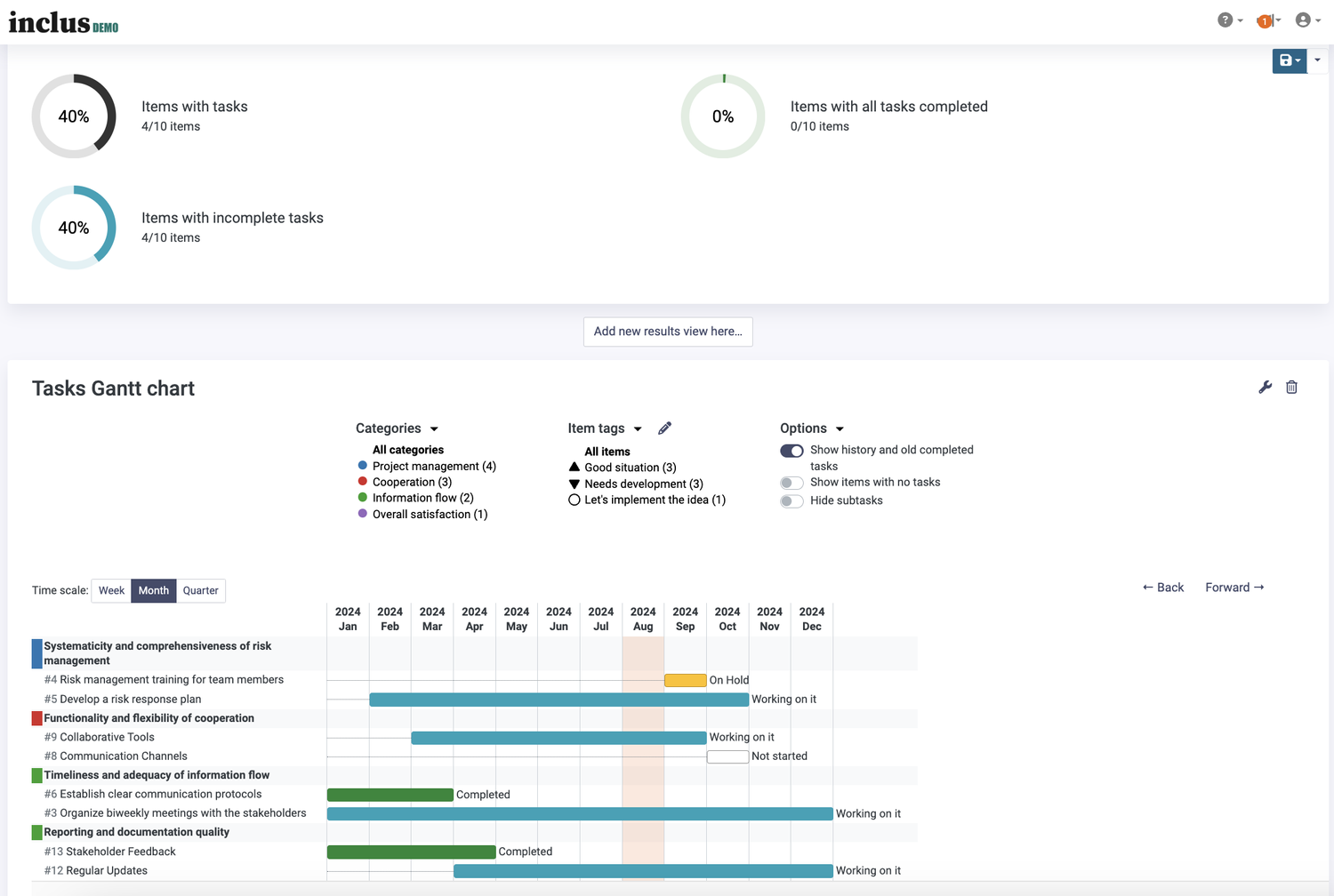Select task #13 Stakeholder Feedback
The height and width of the screenshot is (896, 1334).
[x=109, y=852]
